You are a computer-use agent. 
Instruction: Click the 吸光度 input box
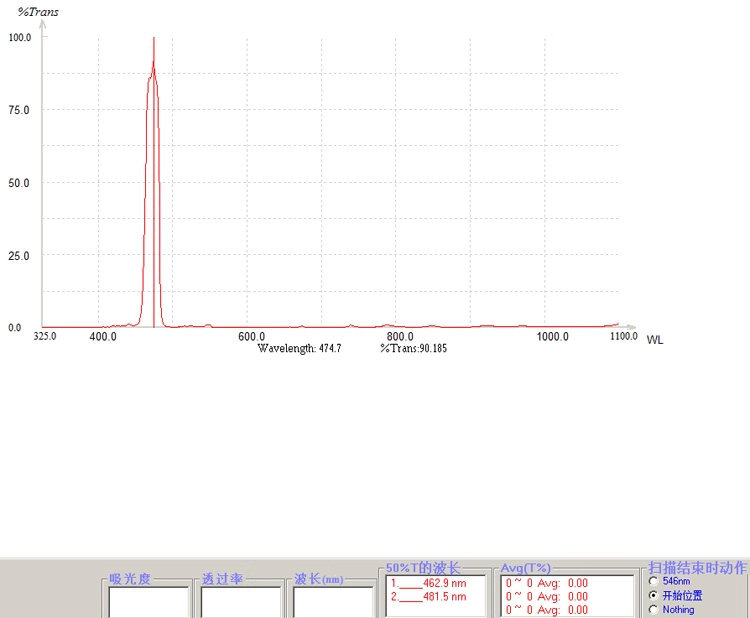click(149, 603)
